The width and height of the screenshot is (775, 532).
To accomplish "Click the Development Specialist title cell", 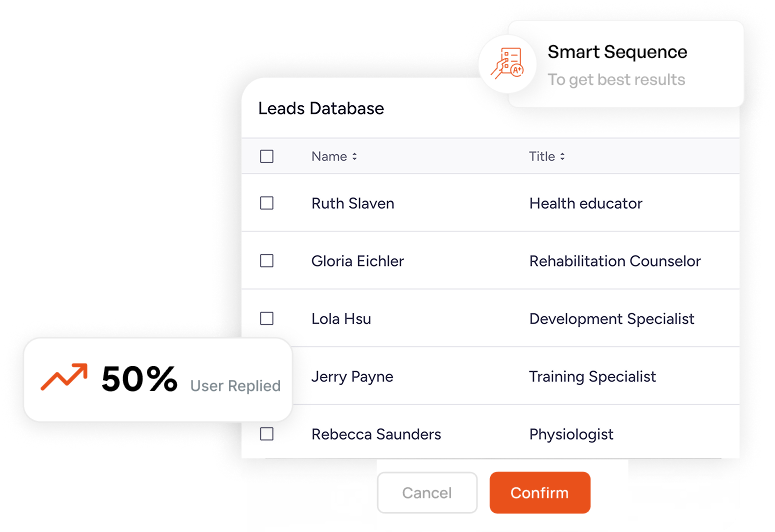I will 612,319.
